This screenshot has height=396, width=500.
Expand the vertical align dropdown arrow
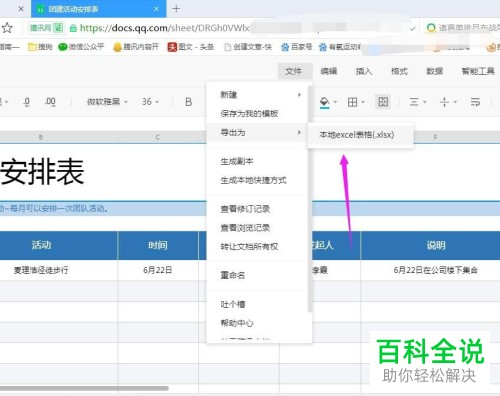pos(455,102)
